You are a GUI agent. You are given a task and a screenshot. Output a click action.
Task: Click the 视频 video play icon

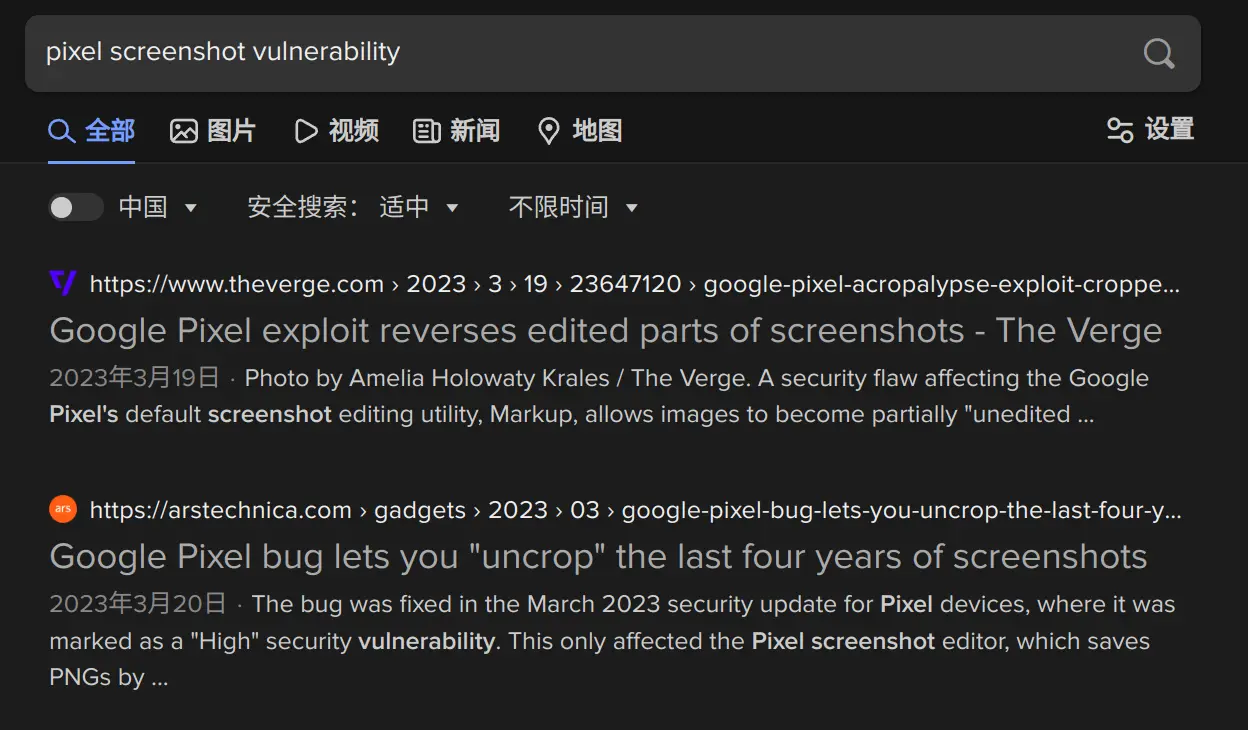306,131
